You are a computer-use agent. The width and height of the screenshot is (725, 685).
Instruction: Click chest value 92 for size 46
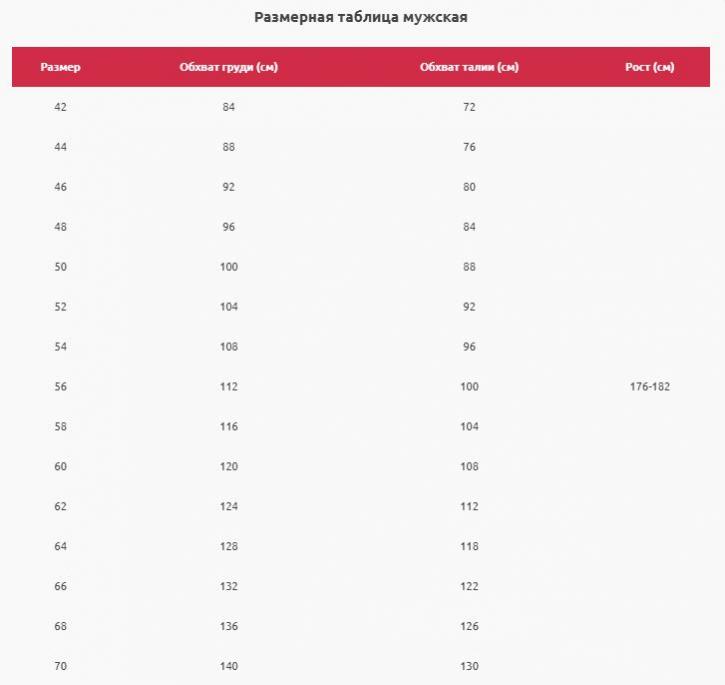pos(229,187)
